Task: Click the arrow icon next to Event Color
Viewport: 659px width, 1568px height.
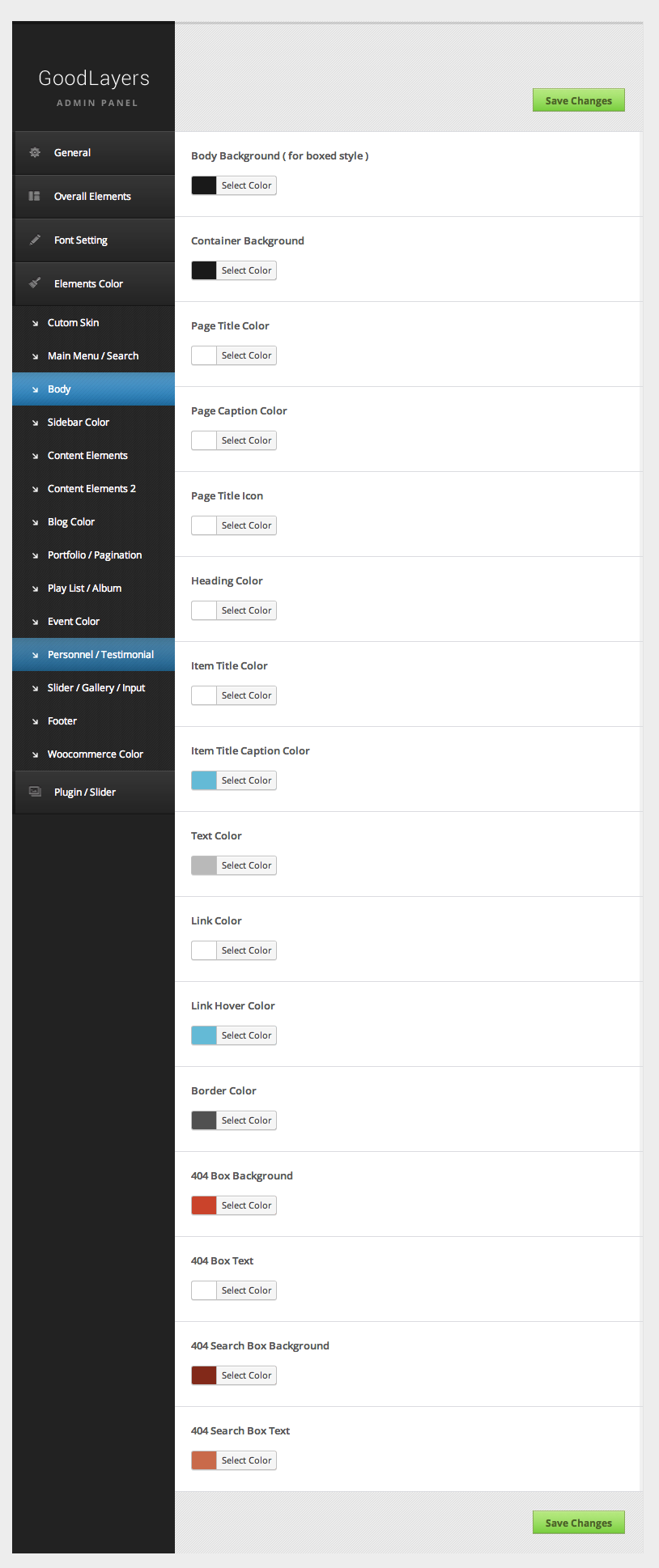Action: tap(35, 622)
